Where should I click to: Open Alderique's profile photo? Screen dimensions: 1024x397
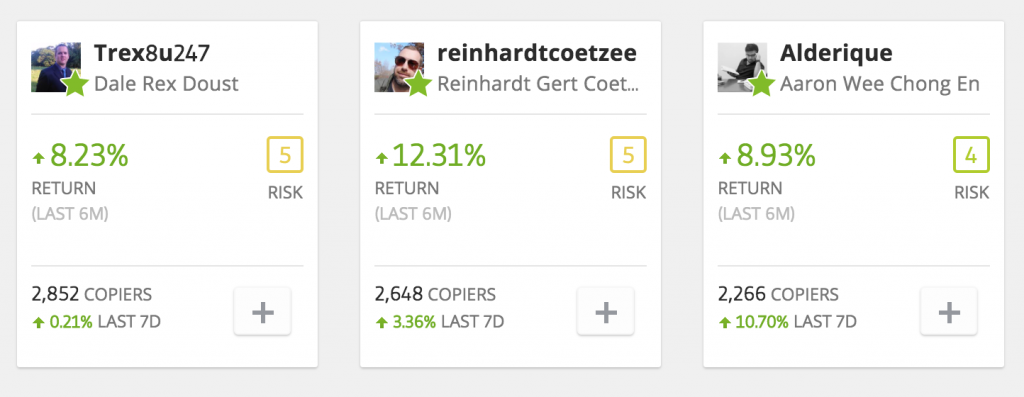[742, 67]
